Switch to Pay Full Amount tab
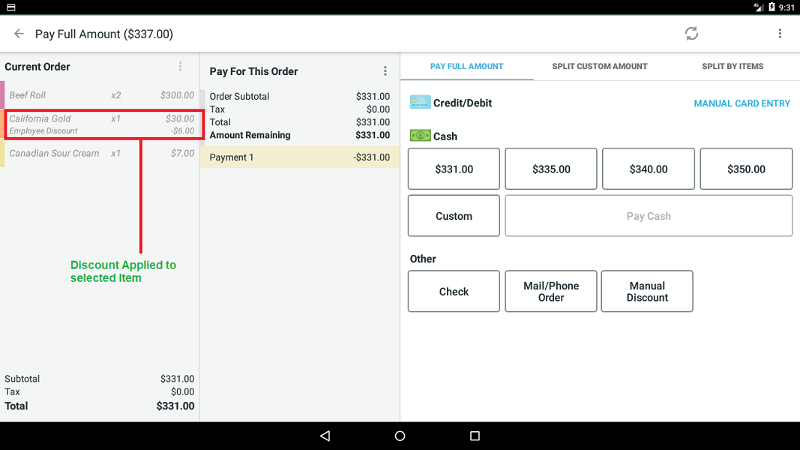Image resolution: width=800 pixels, height=450 pixels. (x=466, y=66)
